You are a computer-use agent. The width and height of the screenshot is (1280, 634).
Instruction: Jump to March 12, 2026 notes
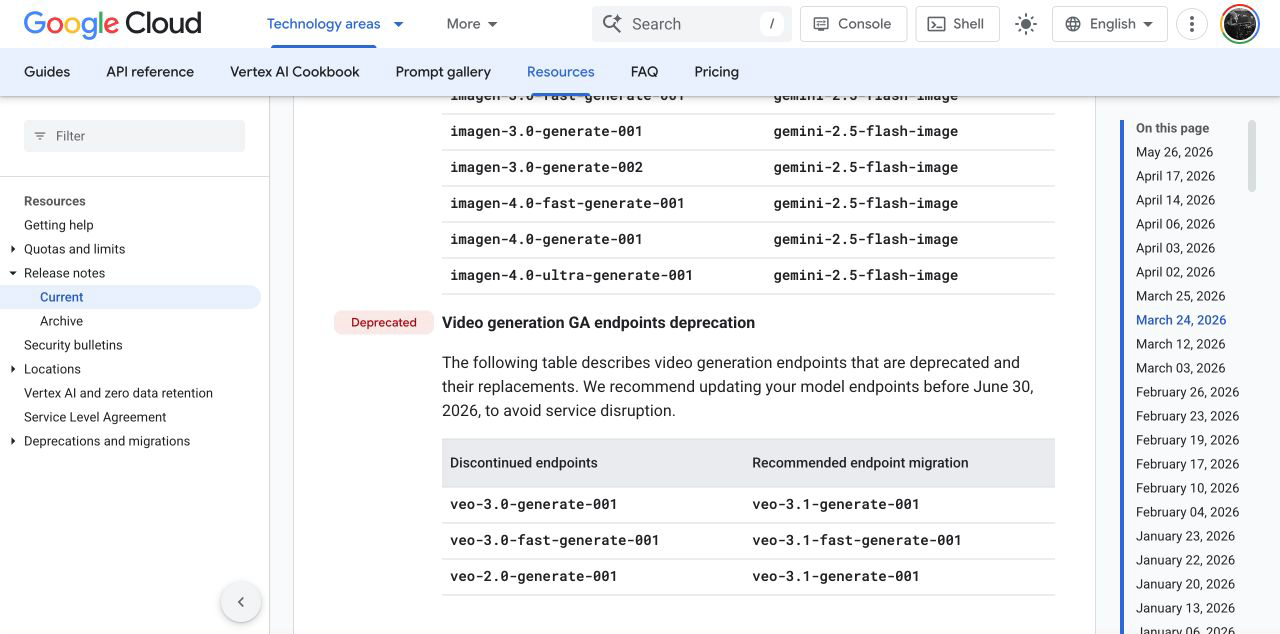[x=1181, y=344]
